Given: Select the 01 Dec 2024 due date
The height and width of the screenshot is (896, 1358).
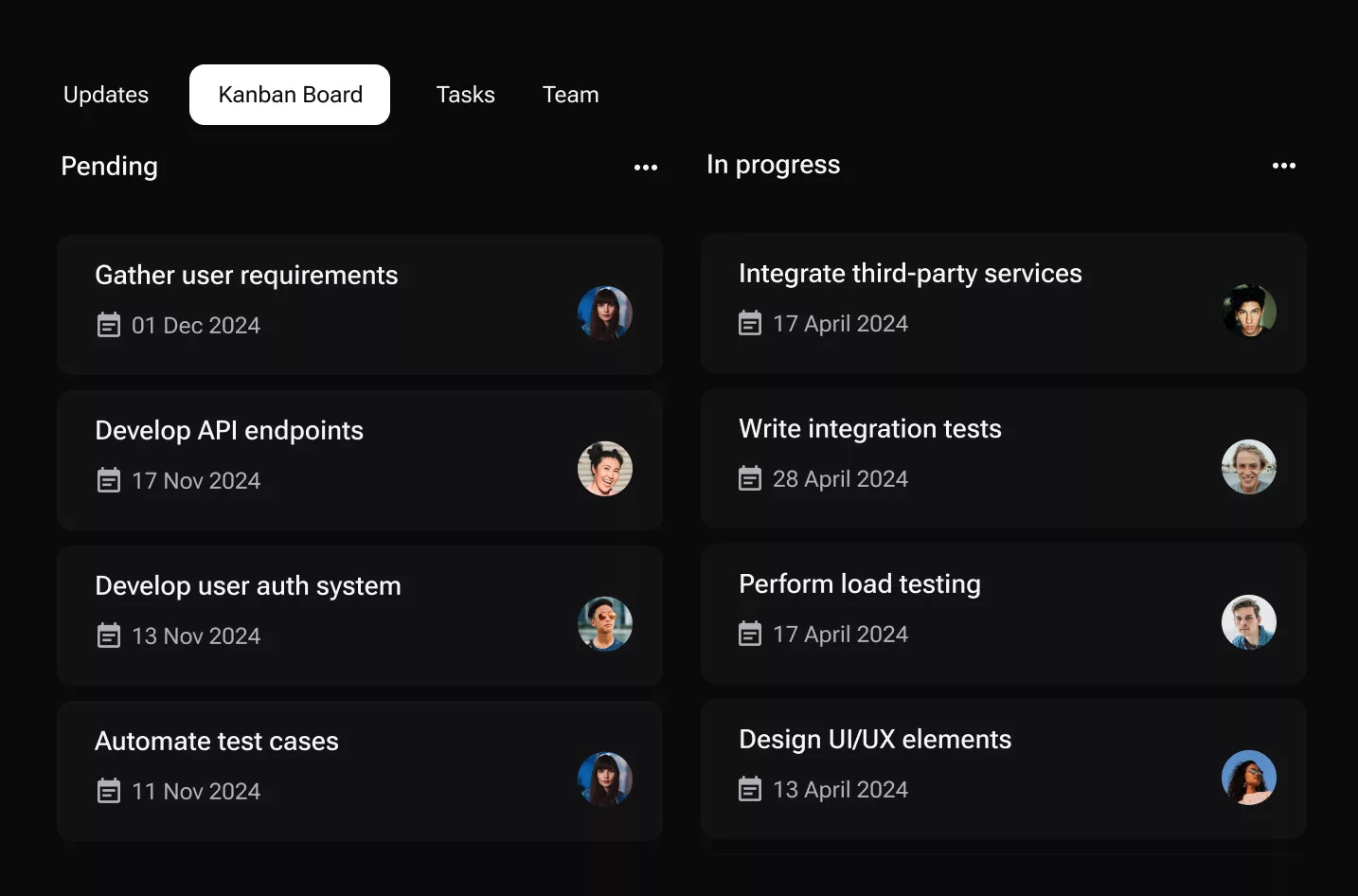Looking at the screenshot, I should point(195,325).
